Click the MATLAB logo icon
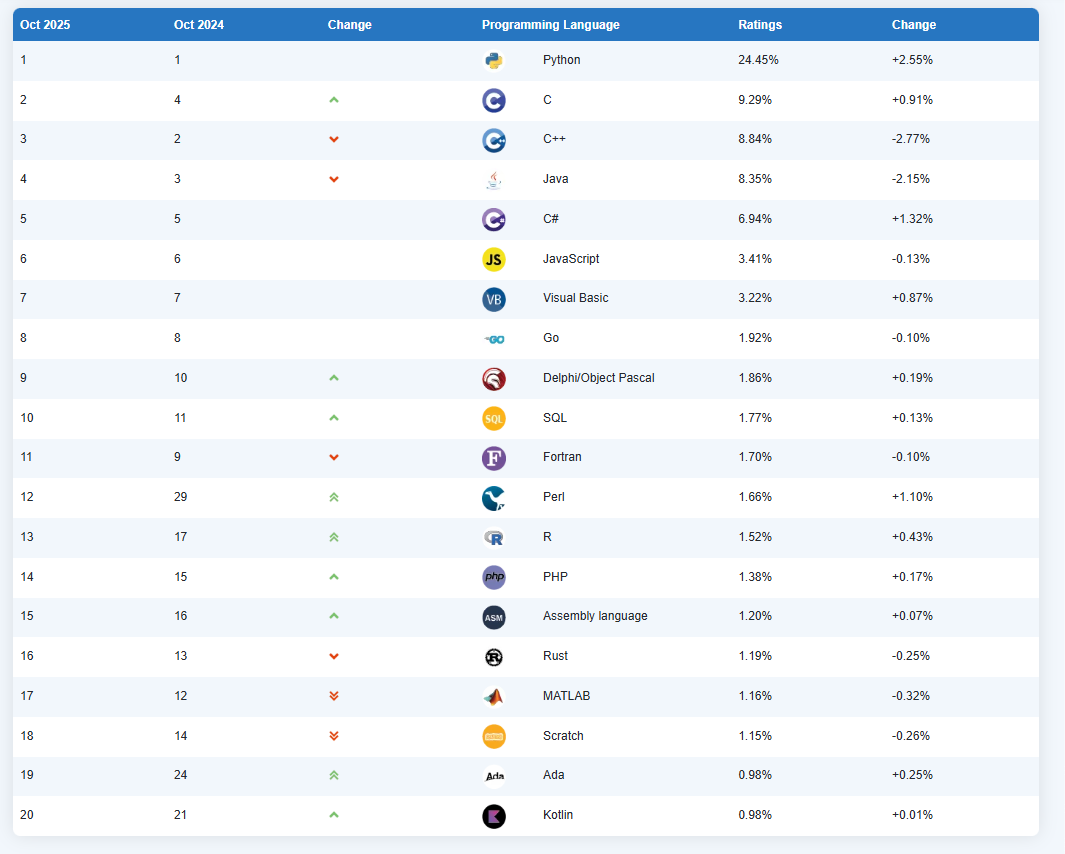This screenshot has width=1065, height=854. 493,697
